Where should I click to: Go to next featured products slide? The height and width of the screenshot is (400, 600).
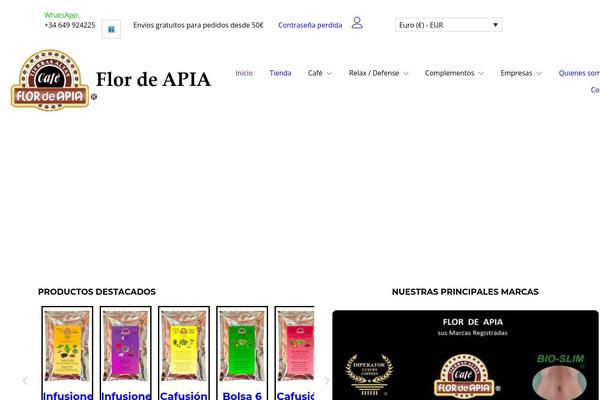(326, 380)
